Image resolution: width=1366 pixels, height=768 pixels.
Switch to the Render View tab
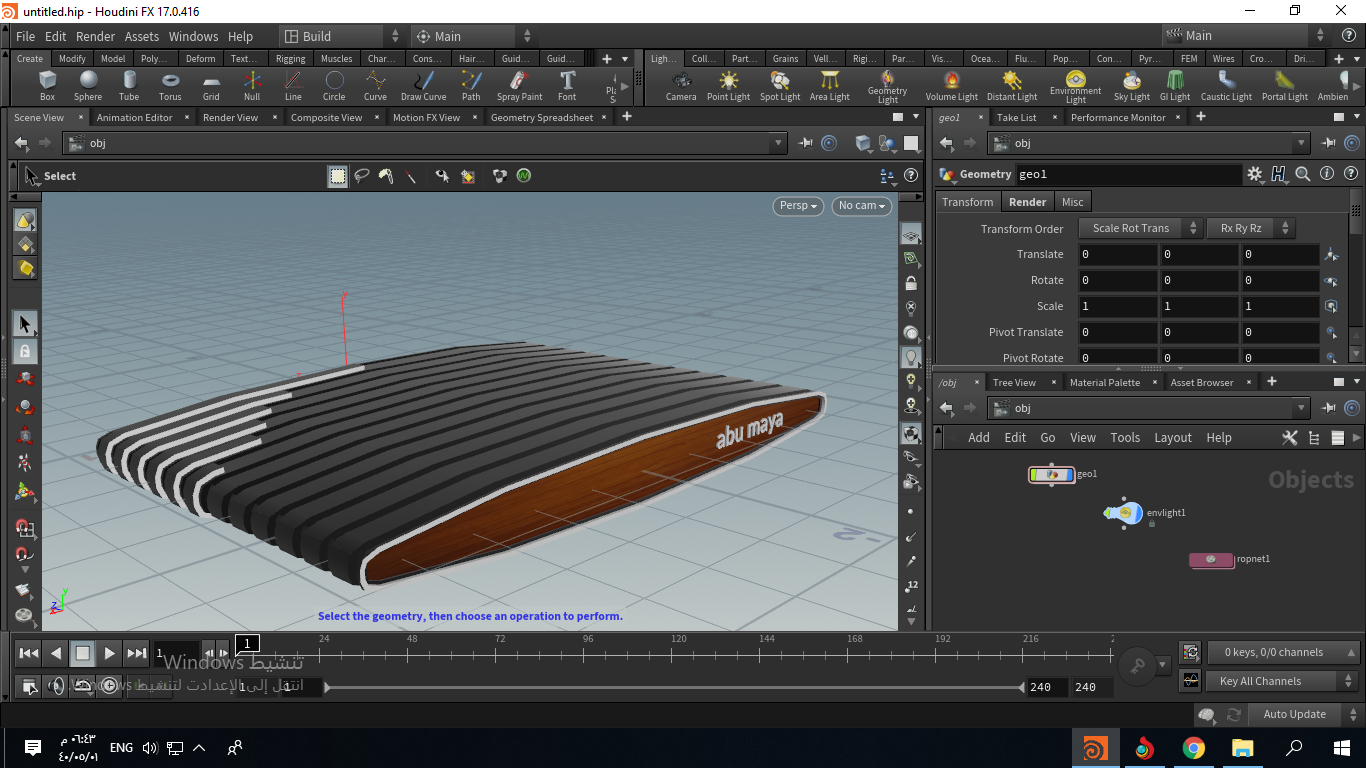tap(230, 117)
